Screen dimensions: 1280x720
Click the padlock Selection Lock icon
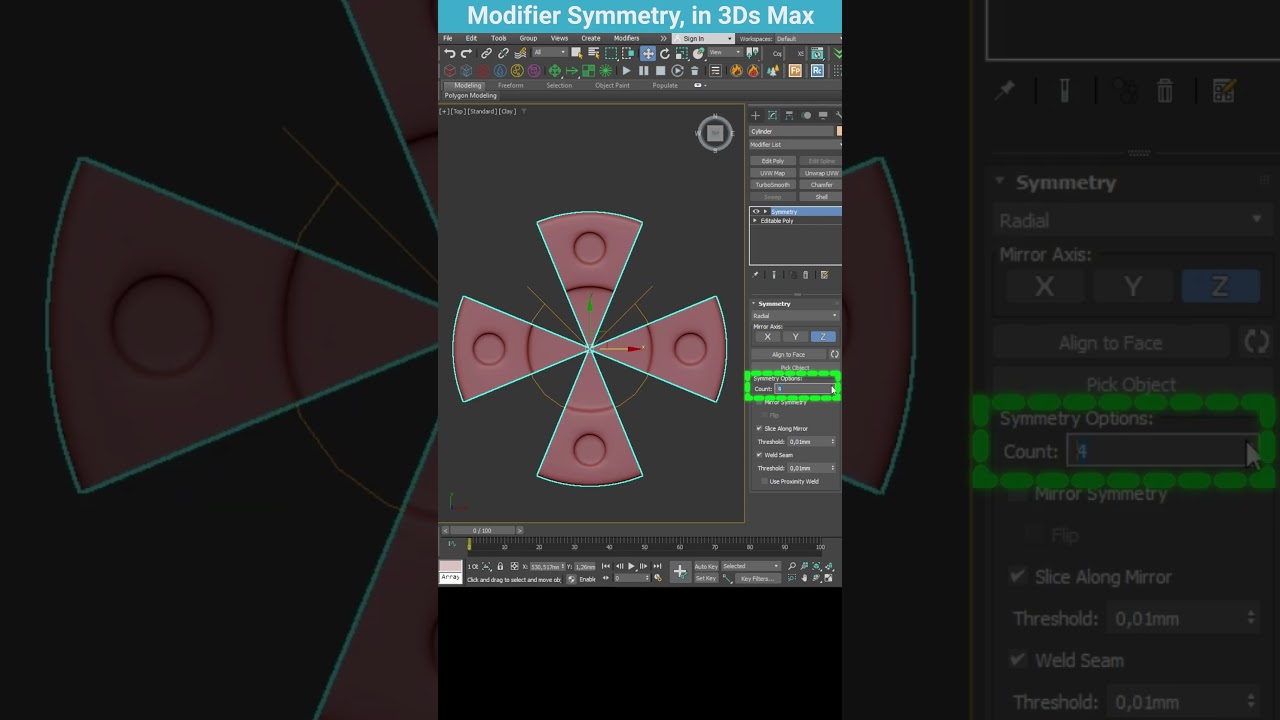(x=500, y=566)
